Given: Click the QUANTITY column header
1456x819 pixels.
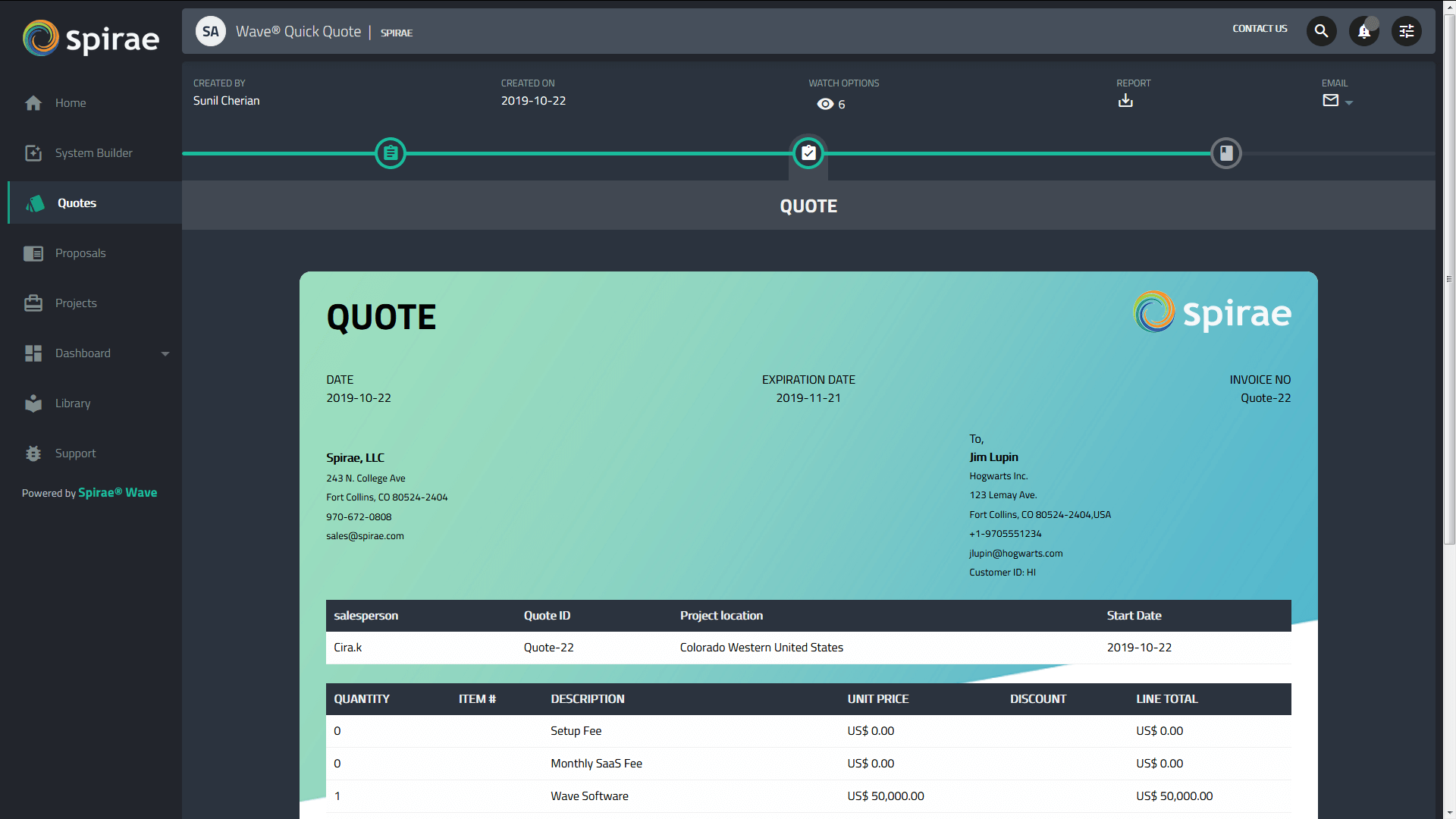Looking at the screenshot, I should pyautogui.click(x=362, y=699).
